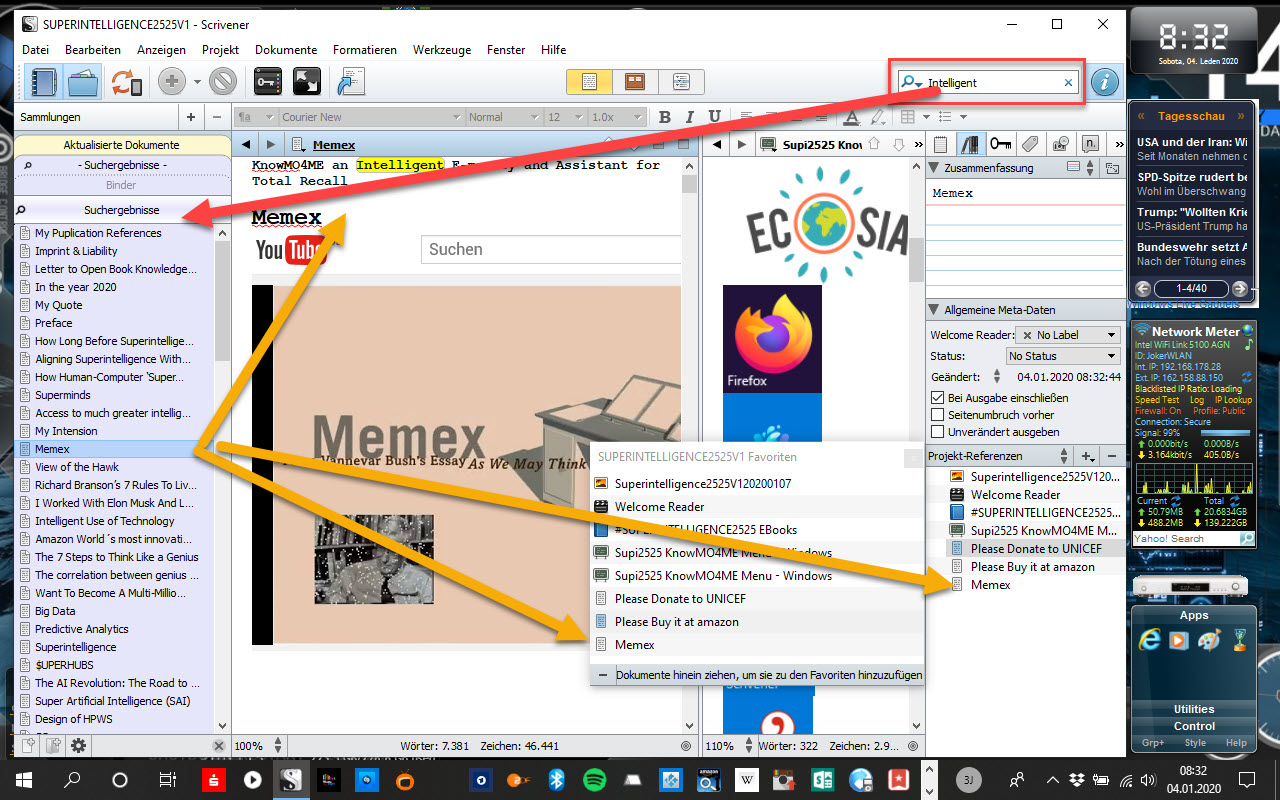Switch to Corkboard view mode

coord(634,82)
